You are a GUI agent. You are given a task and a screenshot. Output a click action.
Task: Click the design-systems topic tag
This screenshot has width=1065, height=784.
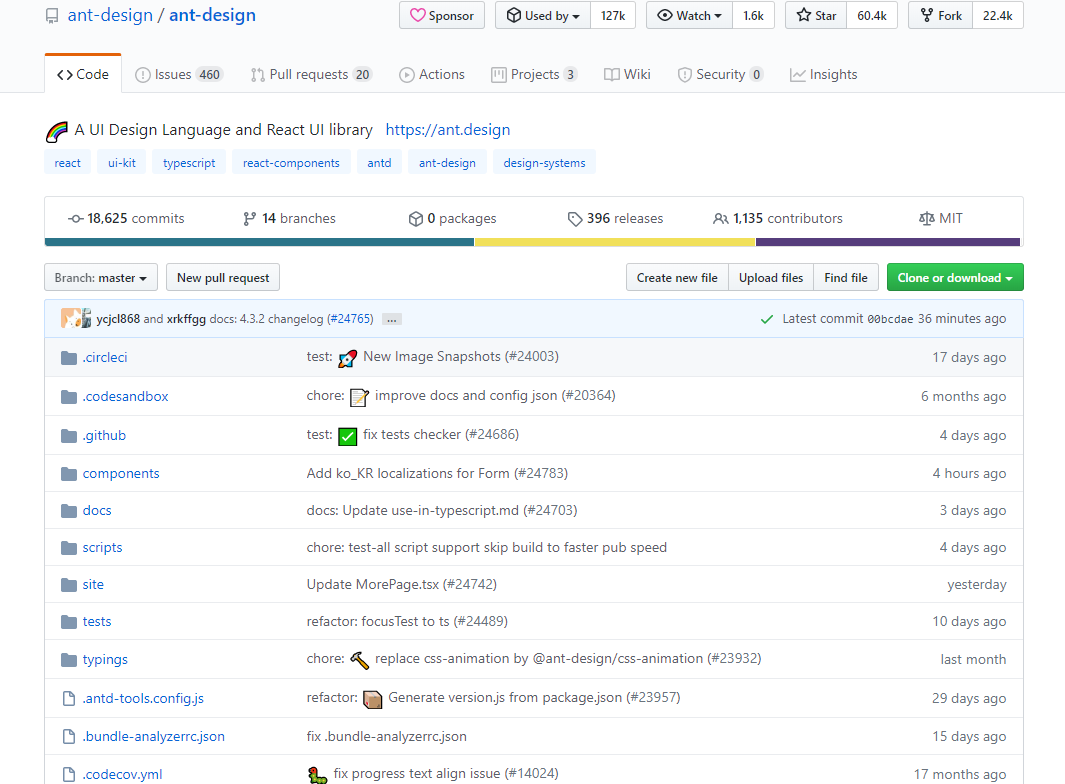(x=544, y=163)
